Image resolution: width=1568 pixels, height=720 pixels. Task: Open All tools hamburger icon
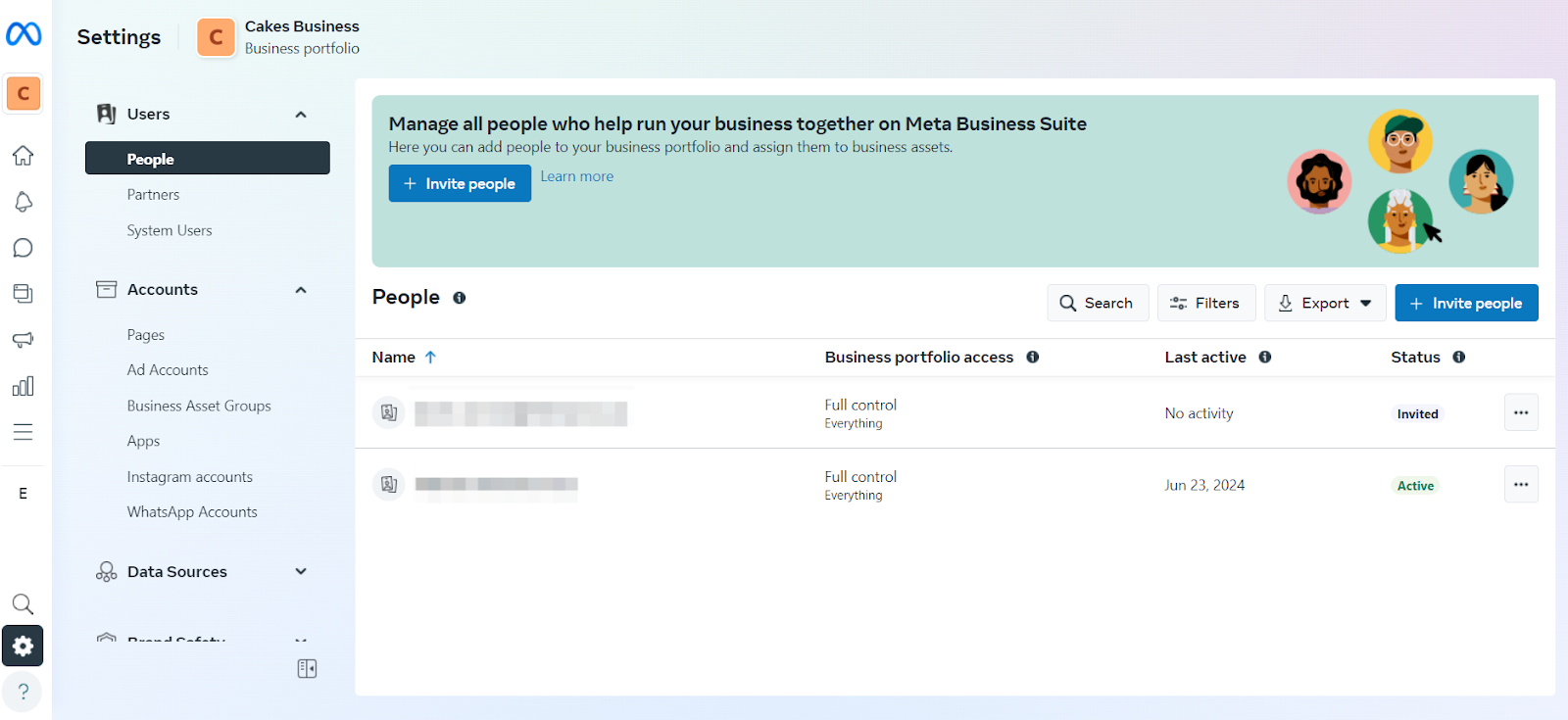(24, 432)
